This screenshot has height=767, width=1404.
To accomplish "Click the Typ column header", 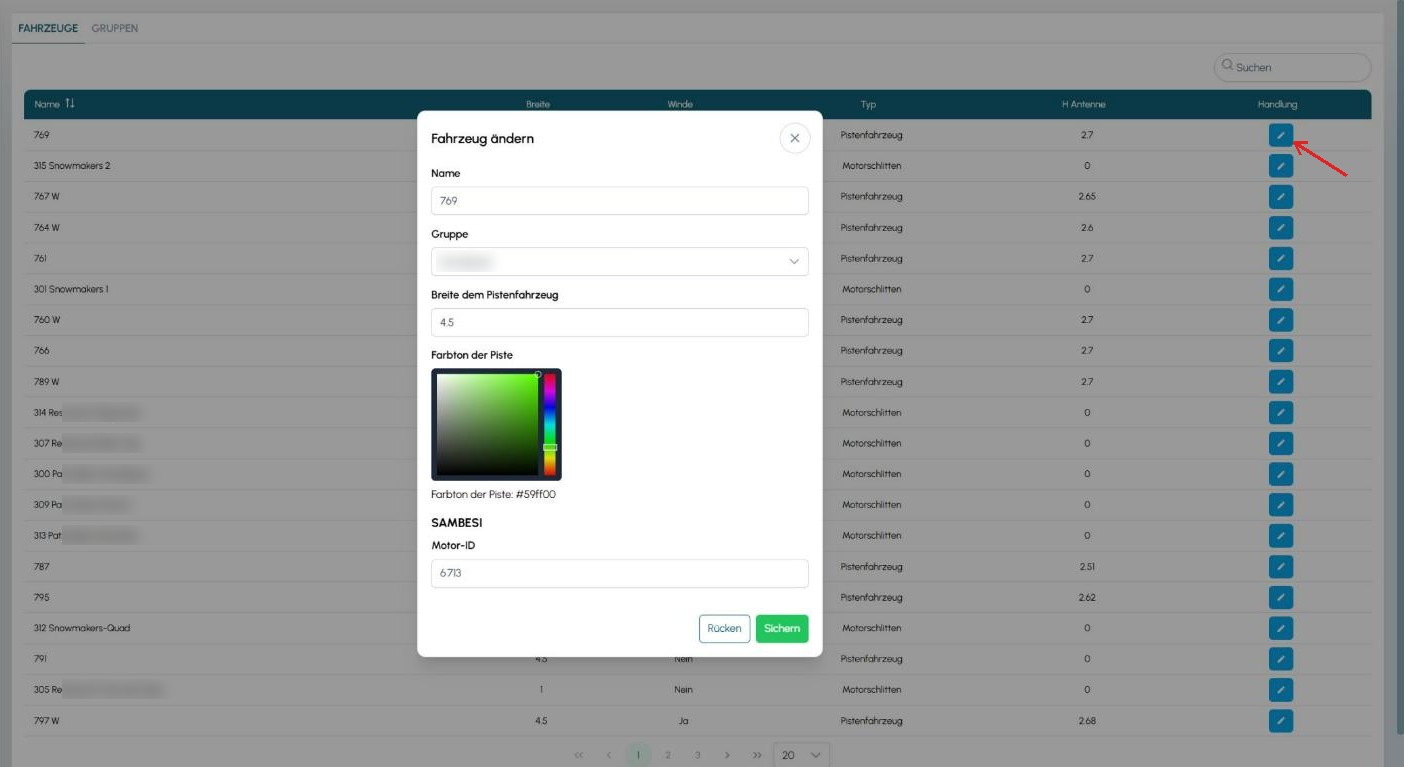I will (x=868, y=104).
